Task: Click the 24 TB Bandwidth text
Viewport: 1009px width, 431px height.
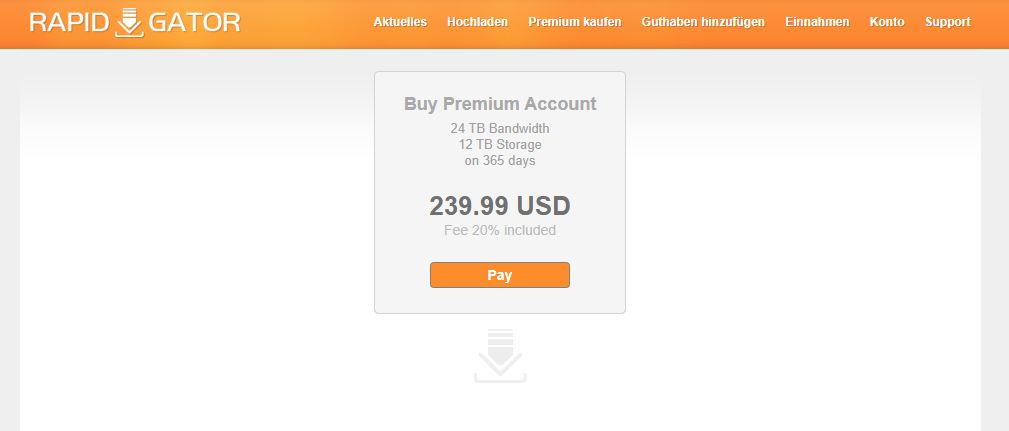Action: [x=500, y=128]
